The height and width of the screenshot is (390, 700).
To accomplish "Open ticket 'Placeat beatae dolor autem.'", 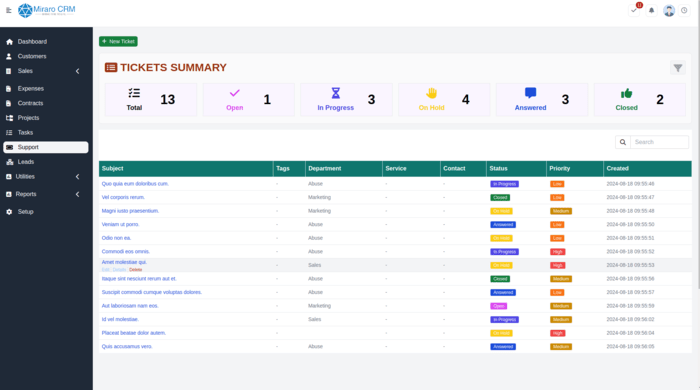I will point(133,333).
